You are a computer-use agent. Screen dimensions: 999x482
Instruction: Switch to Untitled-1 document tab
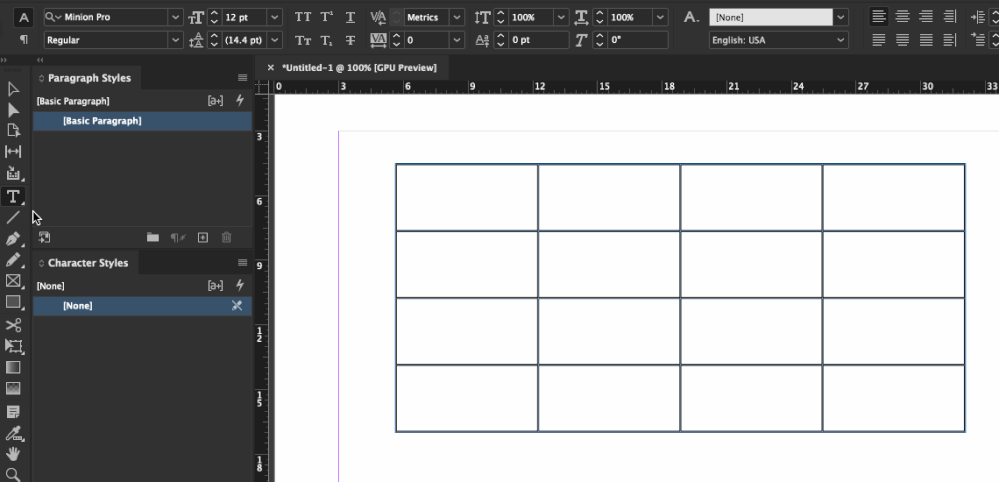coord(359,67)
